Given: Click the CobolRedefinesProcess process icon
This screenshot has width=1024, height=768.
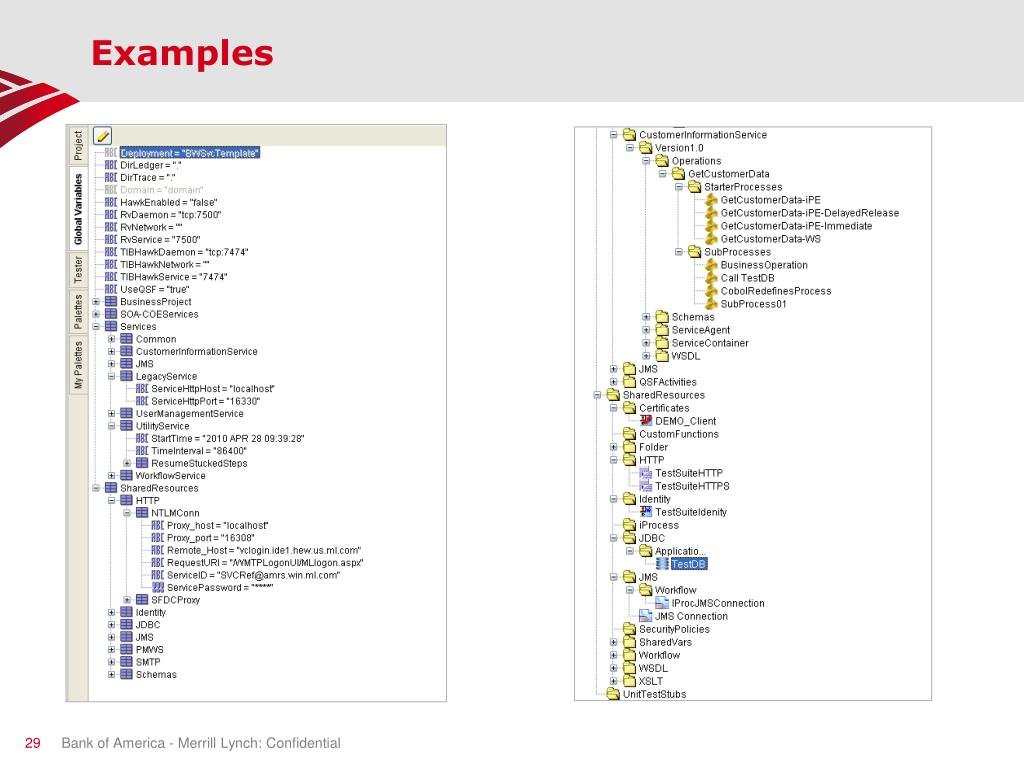Looking at the screenshot, I should tap(712, 291).
